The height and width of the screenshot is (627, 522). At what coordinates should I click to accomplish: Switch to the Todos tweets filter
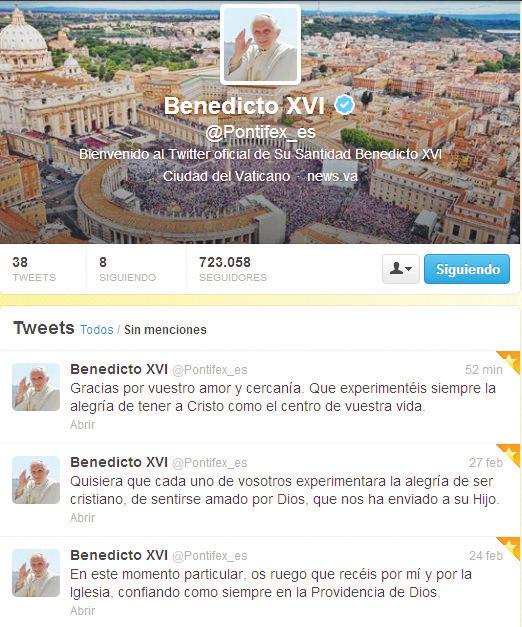tap(97, 330)
